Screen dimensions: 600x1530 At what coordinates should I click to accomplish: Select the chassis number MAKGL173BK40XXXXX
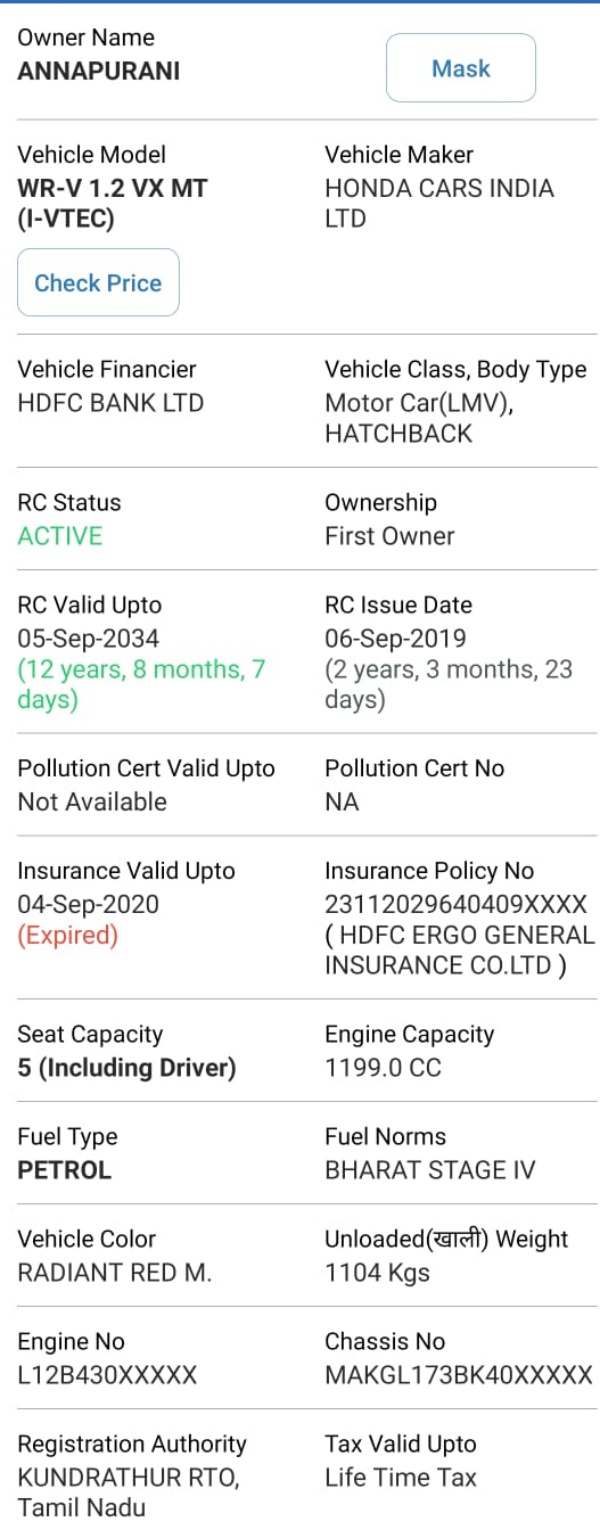(x=458, y=1375)
